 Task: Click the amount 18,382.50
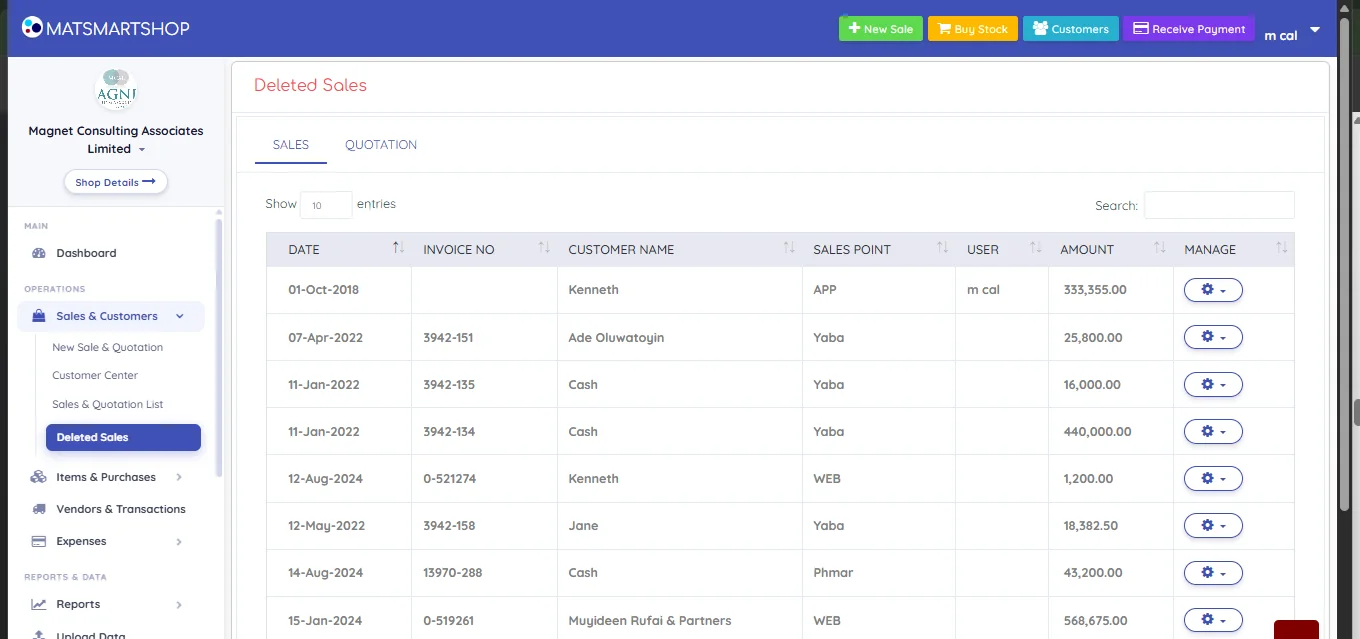pyautogui.click(x=1091, y=525)
